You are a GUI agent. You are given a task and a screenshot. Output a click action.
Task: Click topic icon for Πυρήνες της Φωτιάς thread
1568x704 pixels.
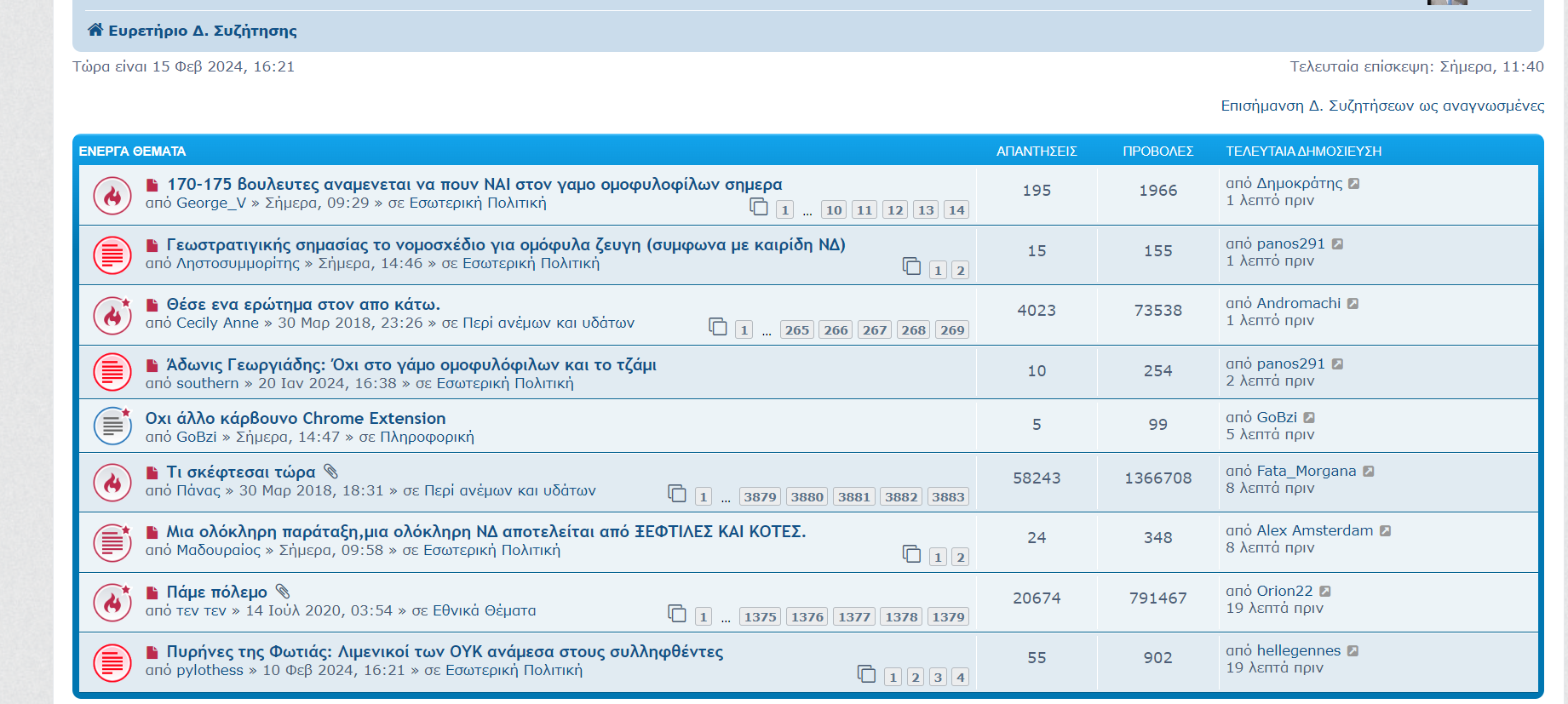(112, 662)
